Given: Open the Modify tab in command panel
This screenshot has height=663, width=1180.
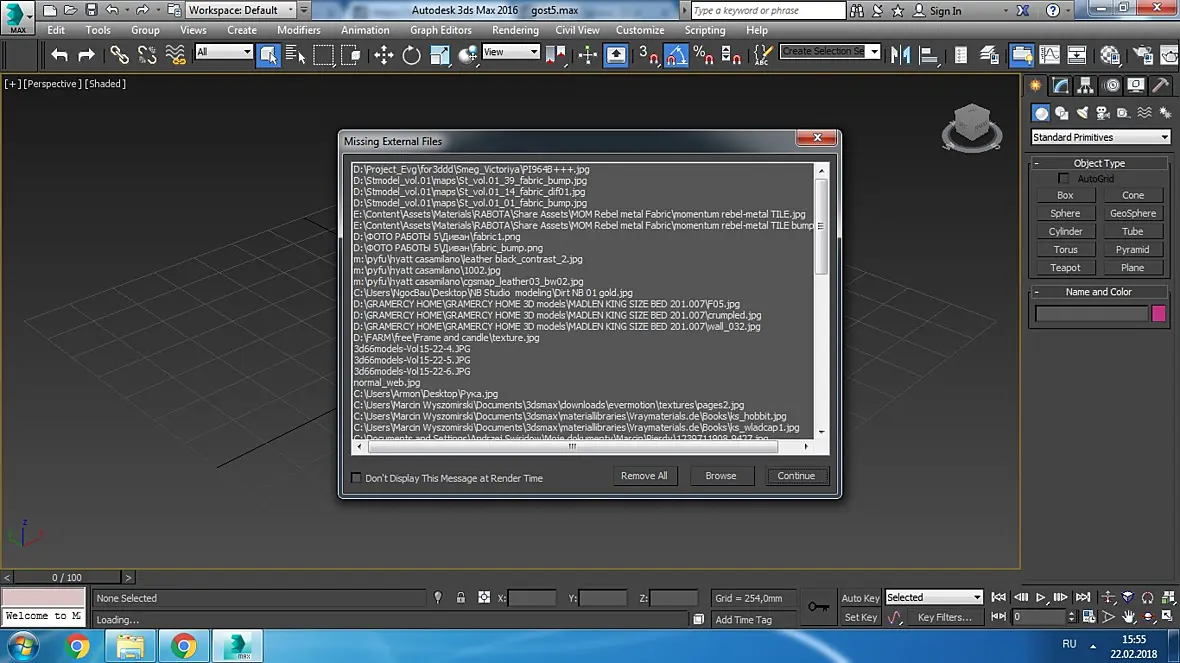Looking at the screenshot, I should click(1061, 85).
